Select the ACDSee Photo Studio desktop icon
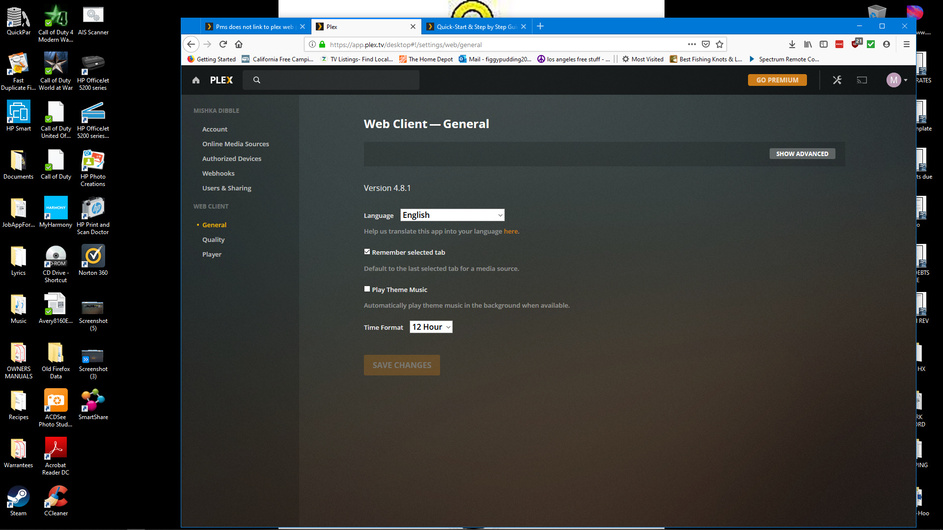Image resolution: width=943 pixels, height=530 pixels. pos(55,408)
